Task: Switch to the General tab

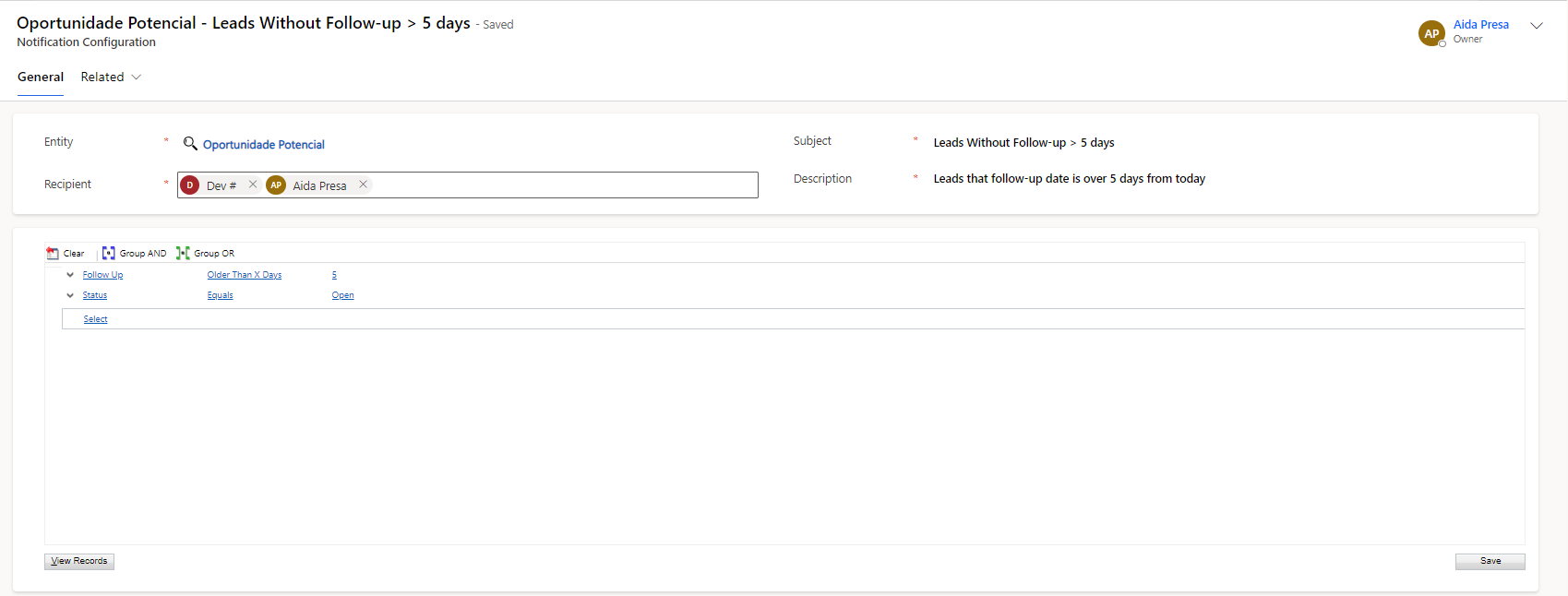Action: click(41, 77)
